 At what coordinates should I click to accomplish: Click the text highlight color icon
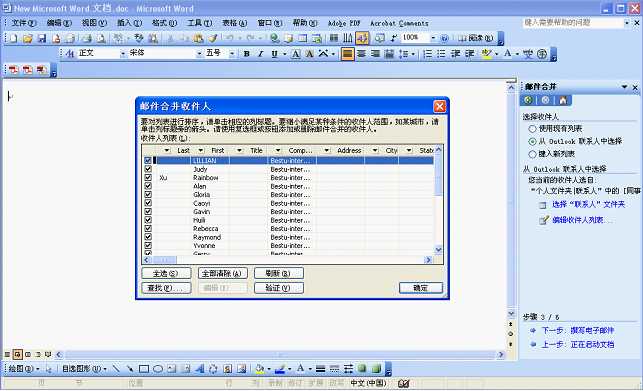[x=486, y=54]
